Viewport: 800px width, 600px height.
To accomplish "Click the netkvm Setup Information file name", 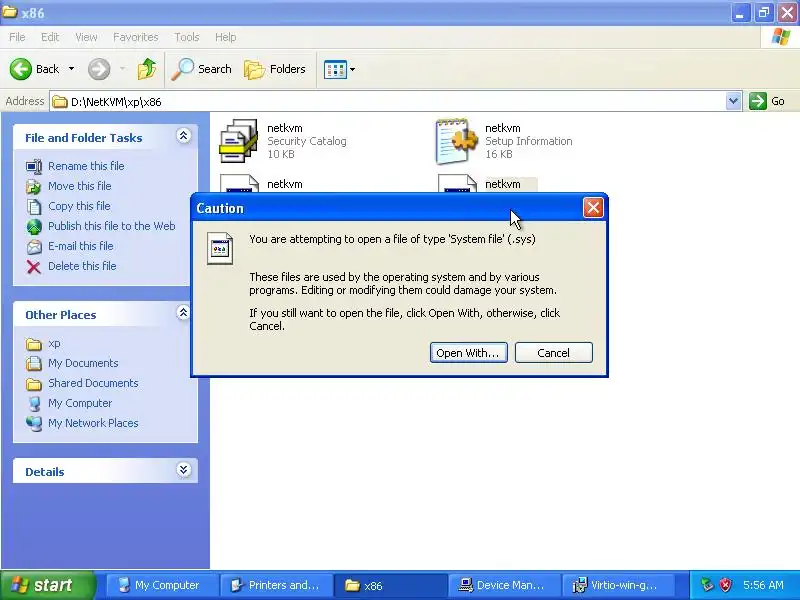I will 503,128.
